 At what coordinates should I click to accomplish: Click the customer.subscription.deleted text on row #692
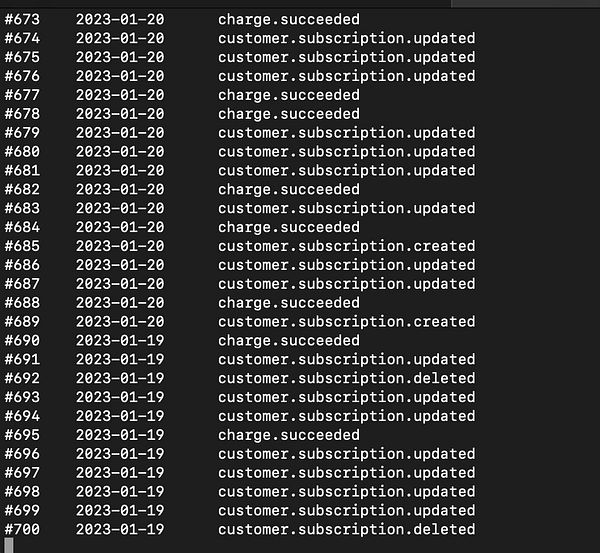click(x=346, y=378)
